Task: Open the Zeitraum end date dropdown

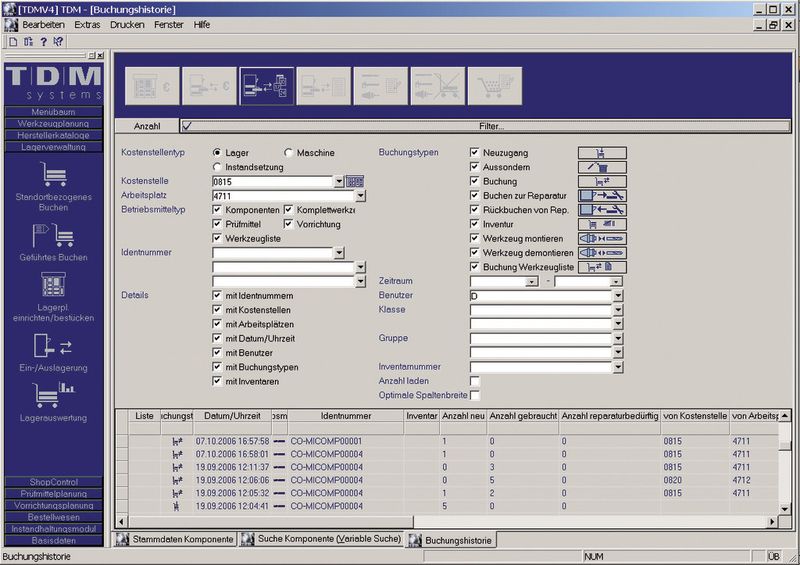Action: tap(616, 282)
